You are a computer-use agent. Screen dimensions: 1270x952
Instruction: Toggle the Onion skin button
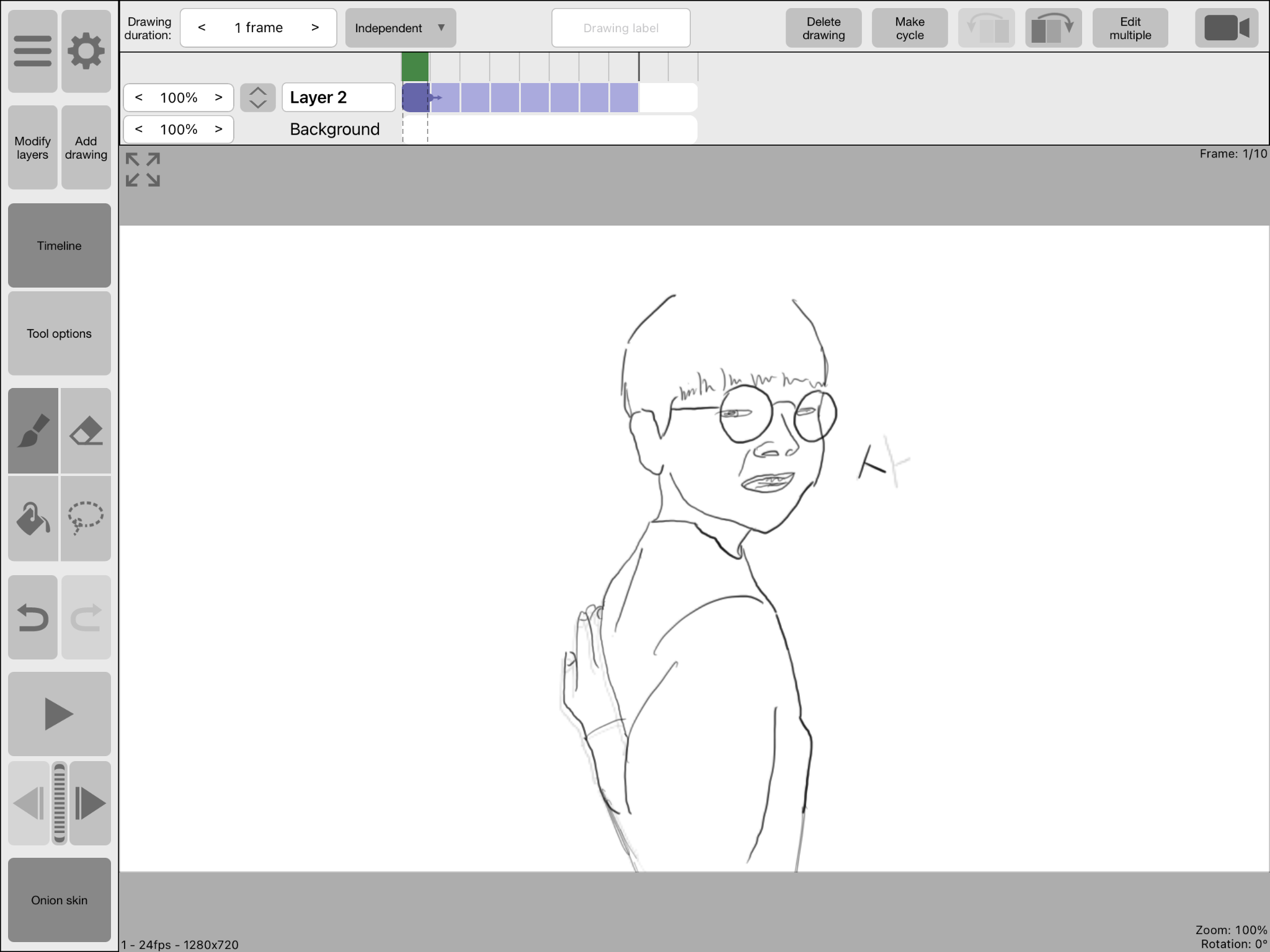tap(60, 900)
